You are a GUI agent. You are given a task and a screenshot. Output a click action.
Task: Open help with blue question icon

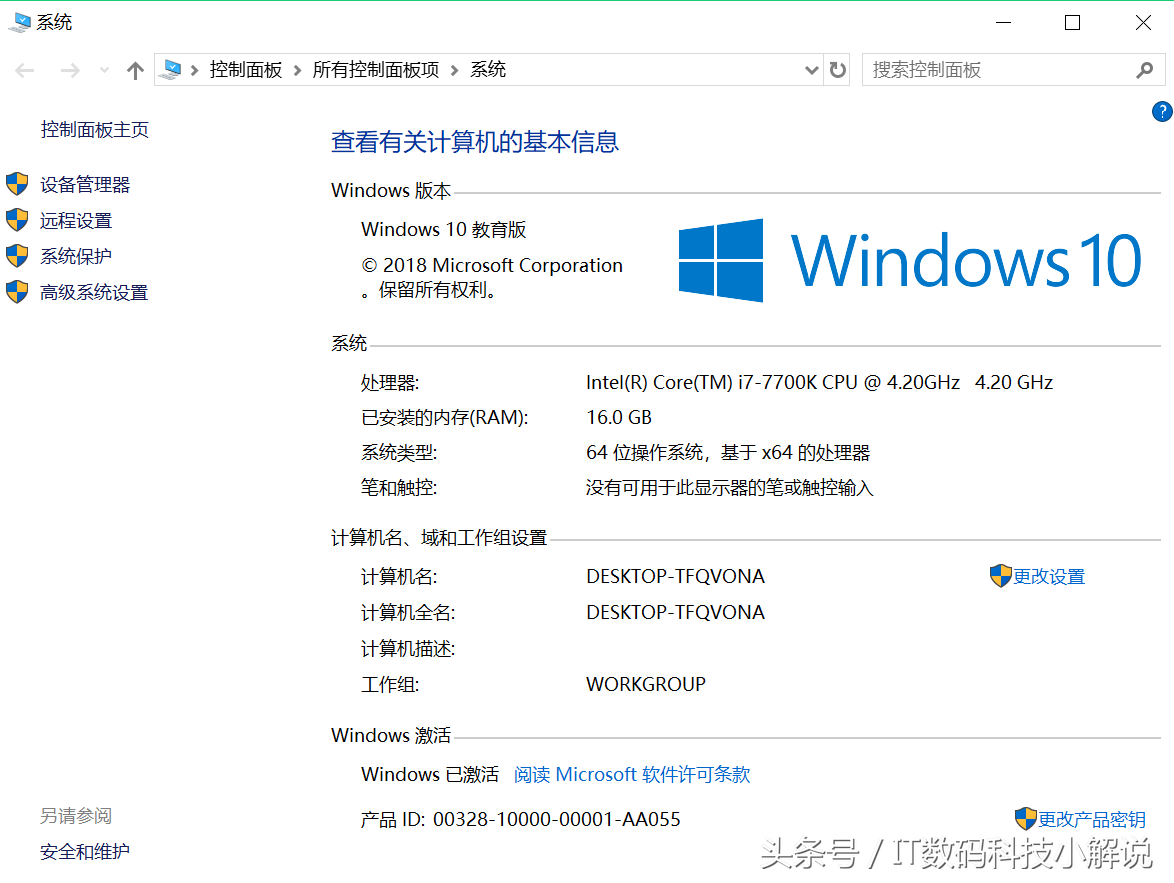click(x=1163, y=112)
